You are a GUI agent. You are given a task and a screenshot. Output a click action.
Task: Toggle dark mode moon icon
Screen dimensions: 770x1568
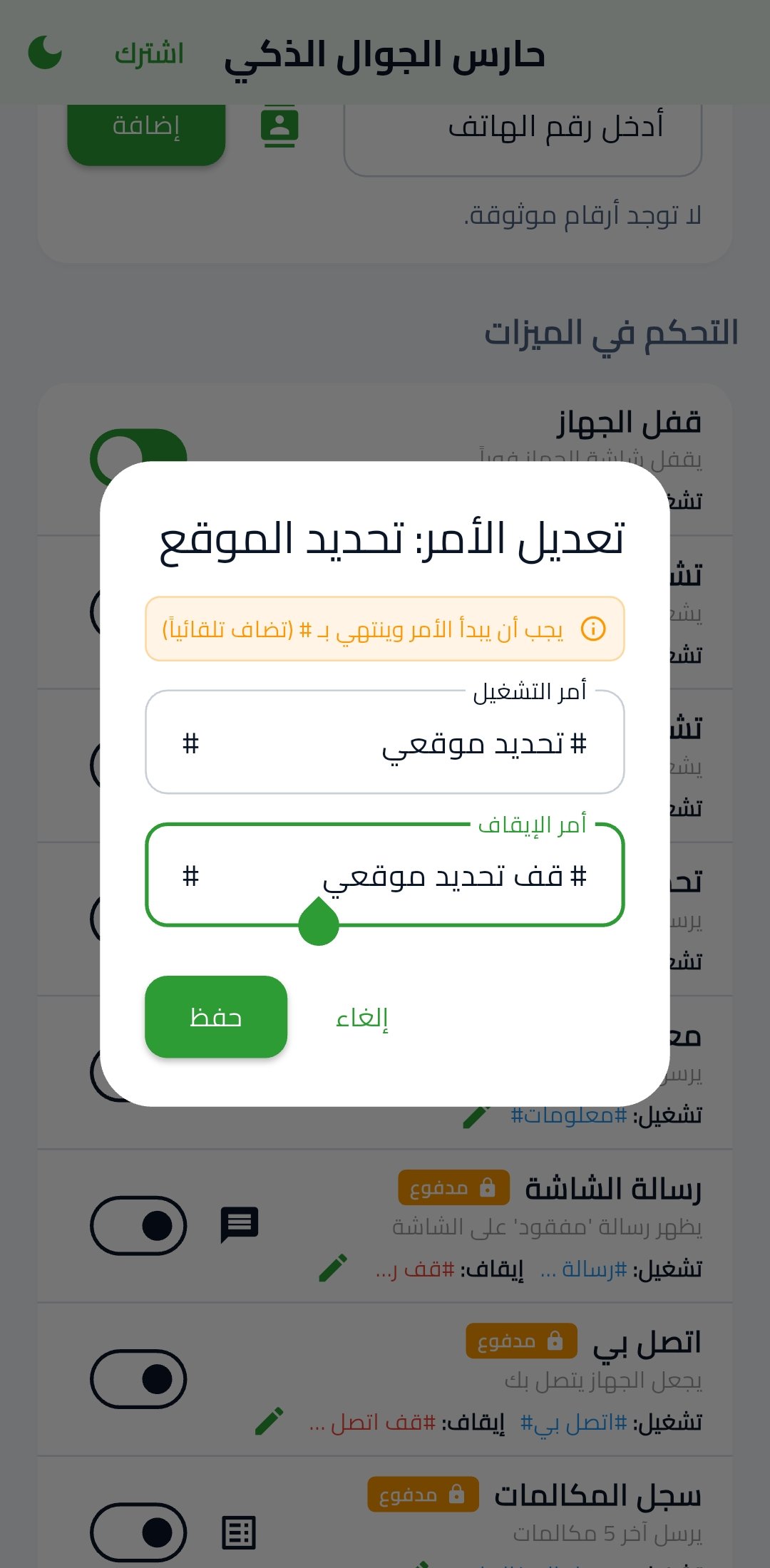tap(45, 53)
